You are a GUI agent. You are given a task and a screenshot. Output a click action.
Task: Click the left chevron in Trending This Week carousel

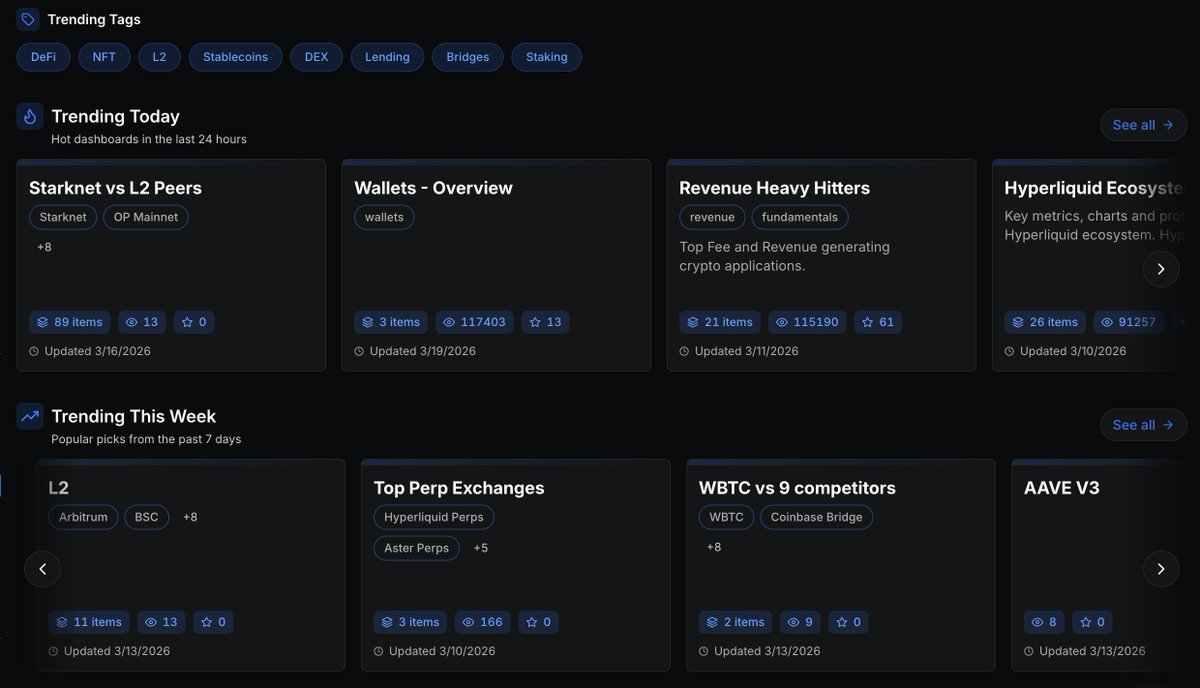pyautogui.click(x=42, y=568)
